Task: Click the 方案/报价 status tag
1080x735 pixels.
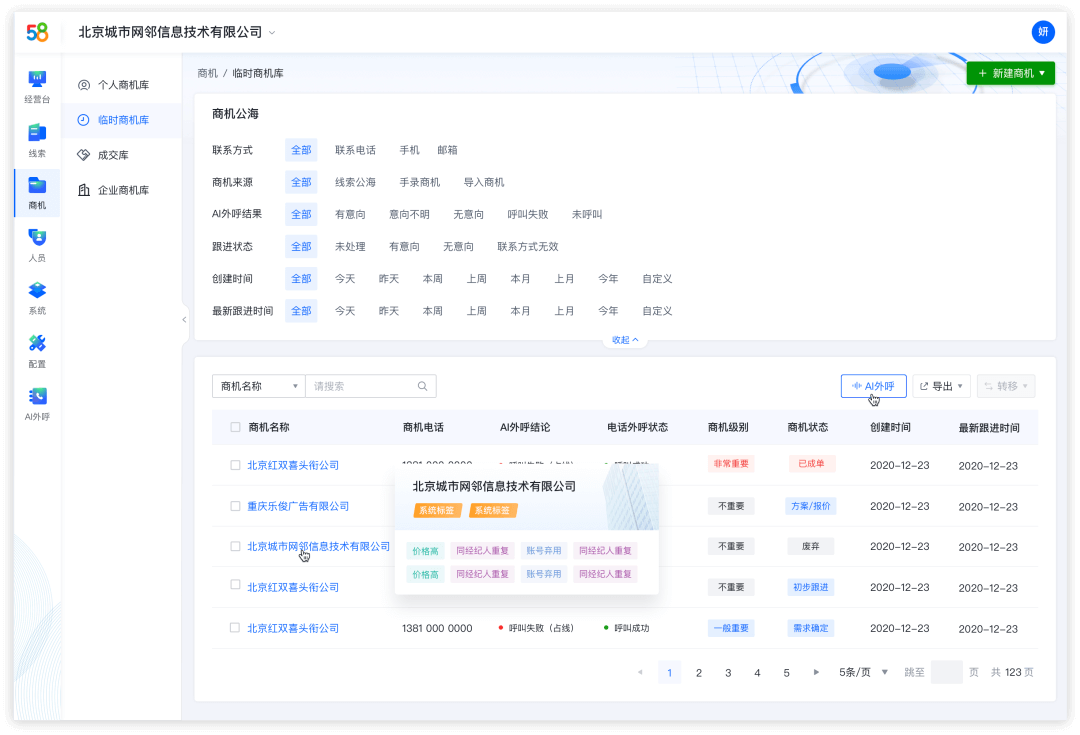Action: coord(811,506)
